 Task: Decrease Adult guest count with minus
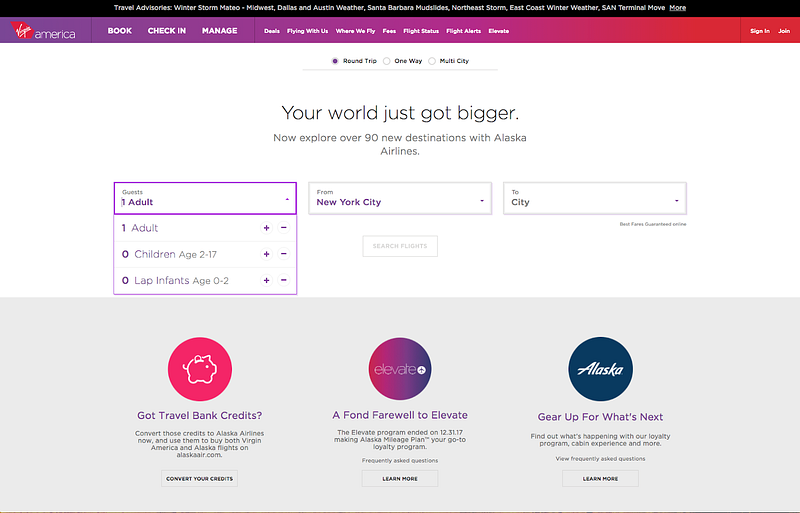[x=284, y=228]
